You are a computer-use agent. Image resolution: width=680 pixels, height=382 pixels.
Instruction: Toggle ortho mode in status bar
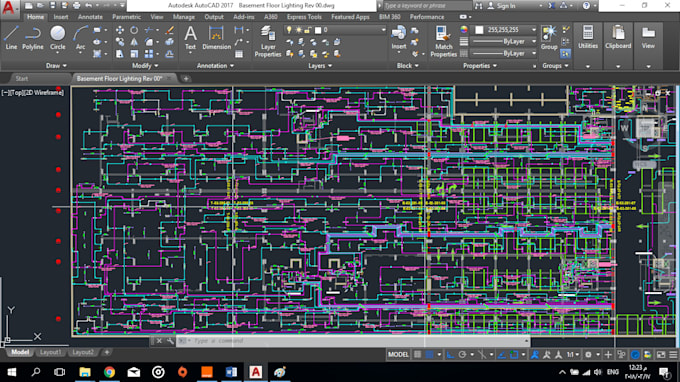pos(450,355)
